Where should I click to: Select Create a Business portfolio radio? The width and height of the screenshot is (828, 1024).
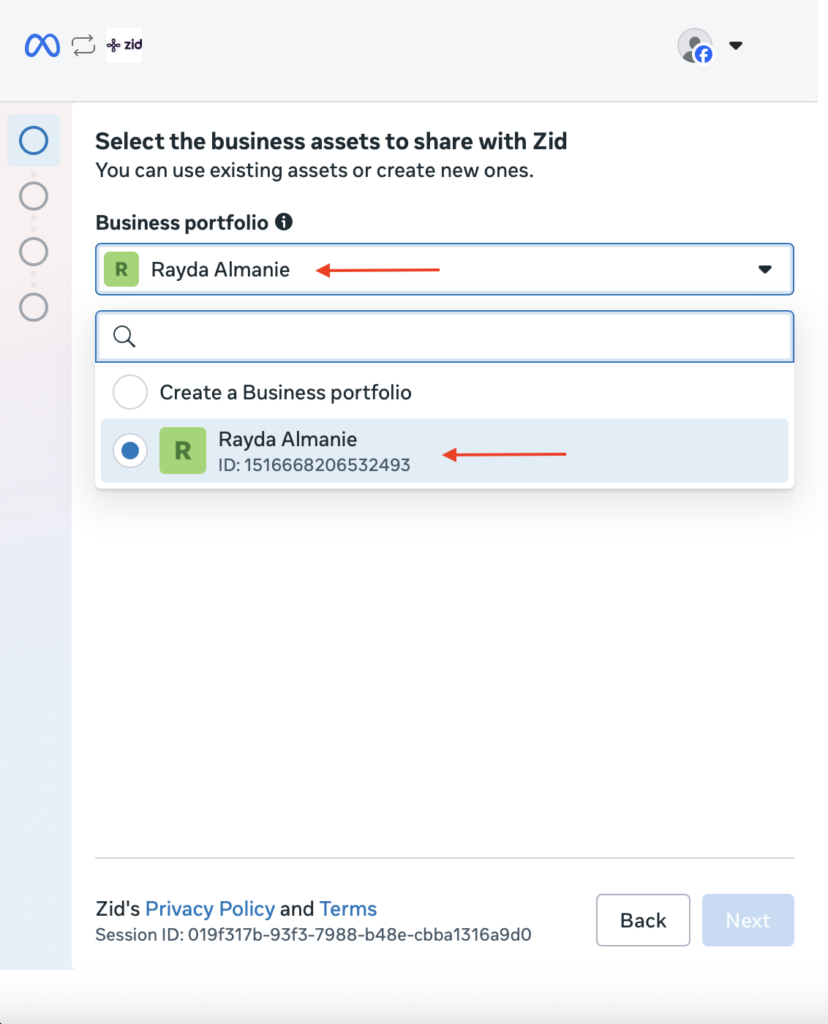(x=130, y=392)
